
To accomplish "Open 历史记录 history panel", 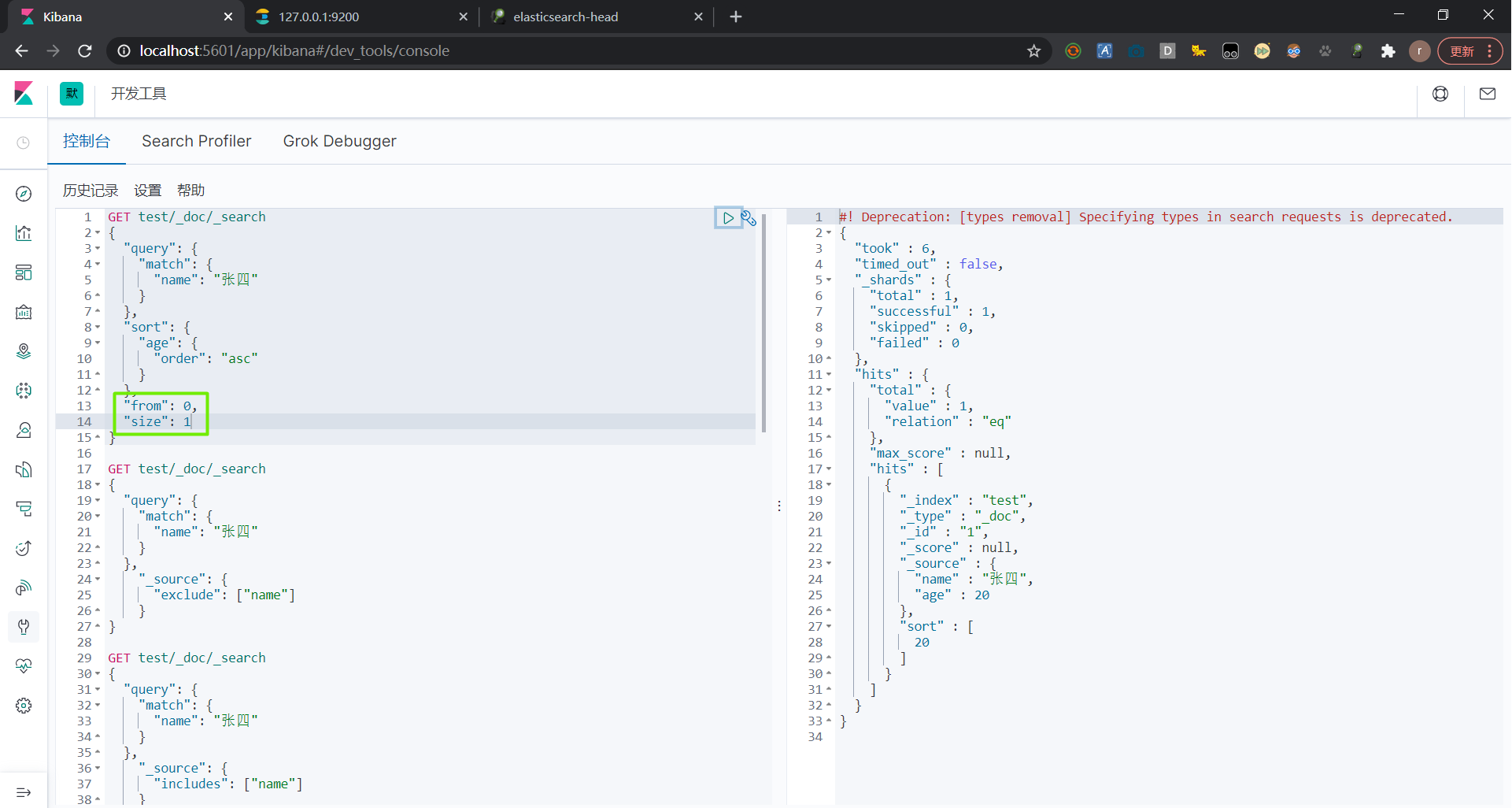I will [91, 191].
